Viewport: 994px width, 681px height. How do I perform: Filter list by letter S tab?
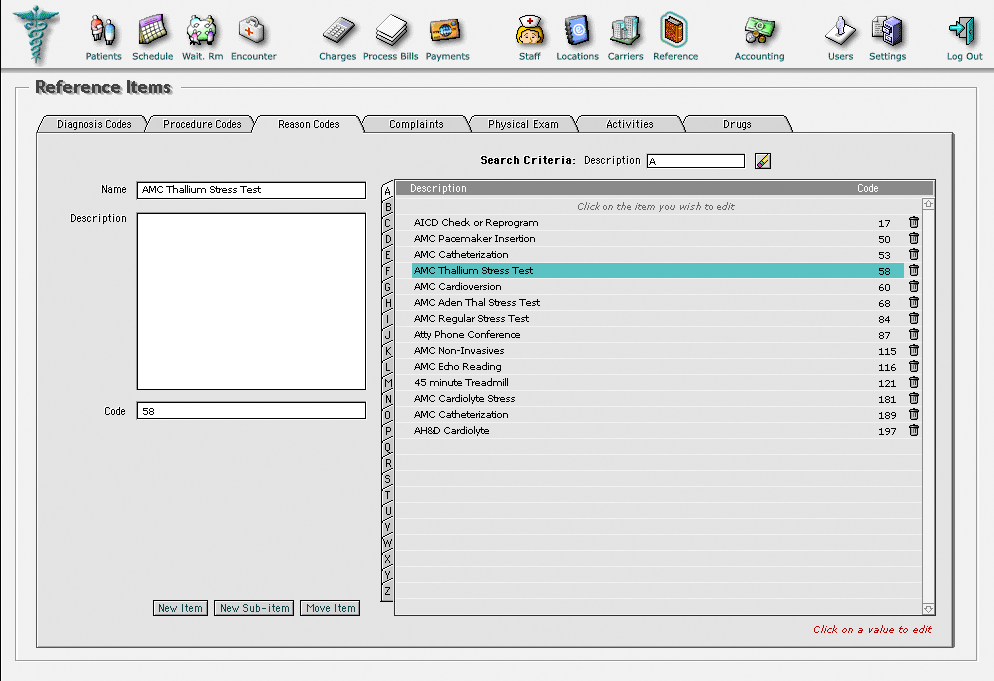387,479
